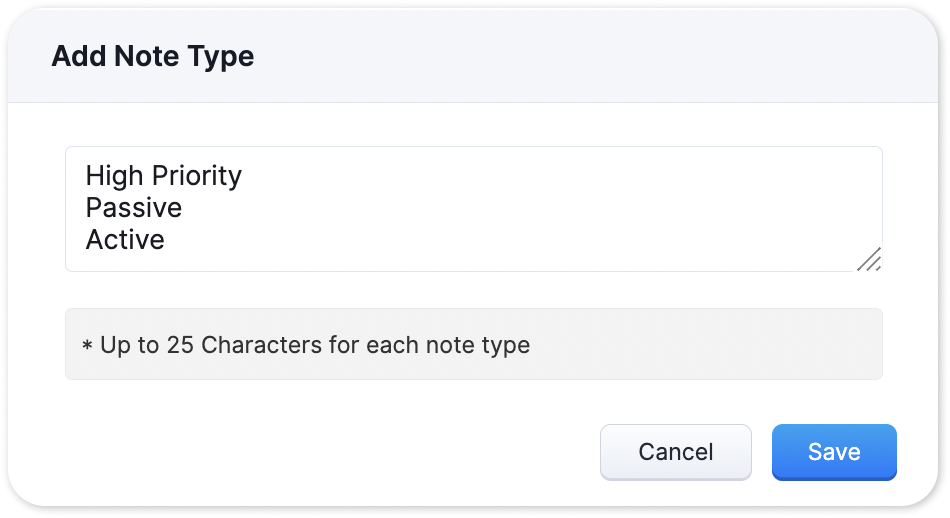950x518 pixels.
Task: Place cursor on the "Passive" line
Action: [x=134, y=208]
